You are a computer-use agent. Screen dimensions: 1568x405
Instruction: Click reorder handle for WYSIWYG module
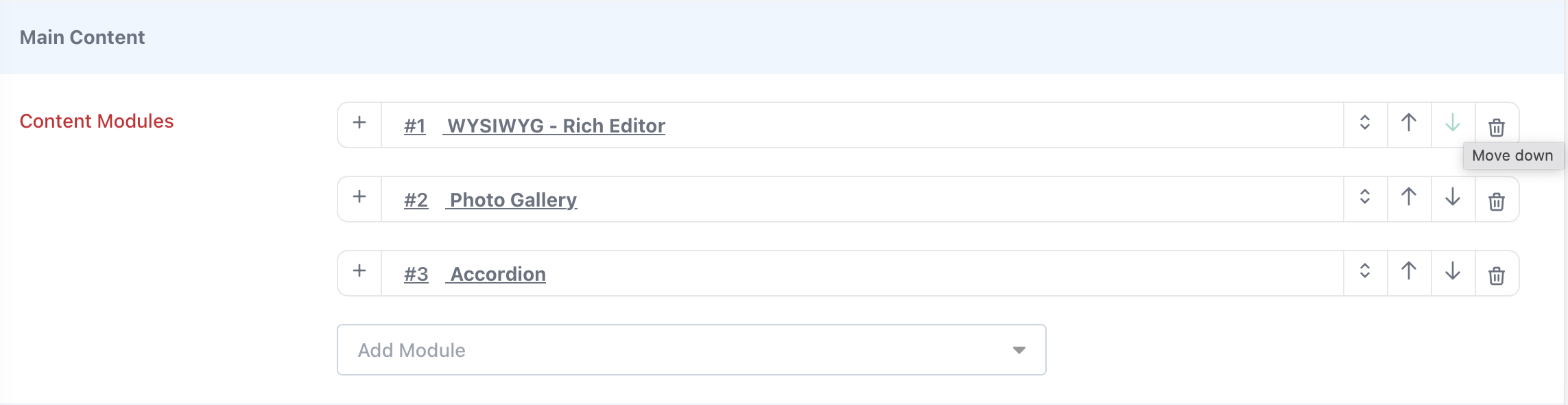coord(1365,124)
